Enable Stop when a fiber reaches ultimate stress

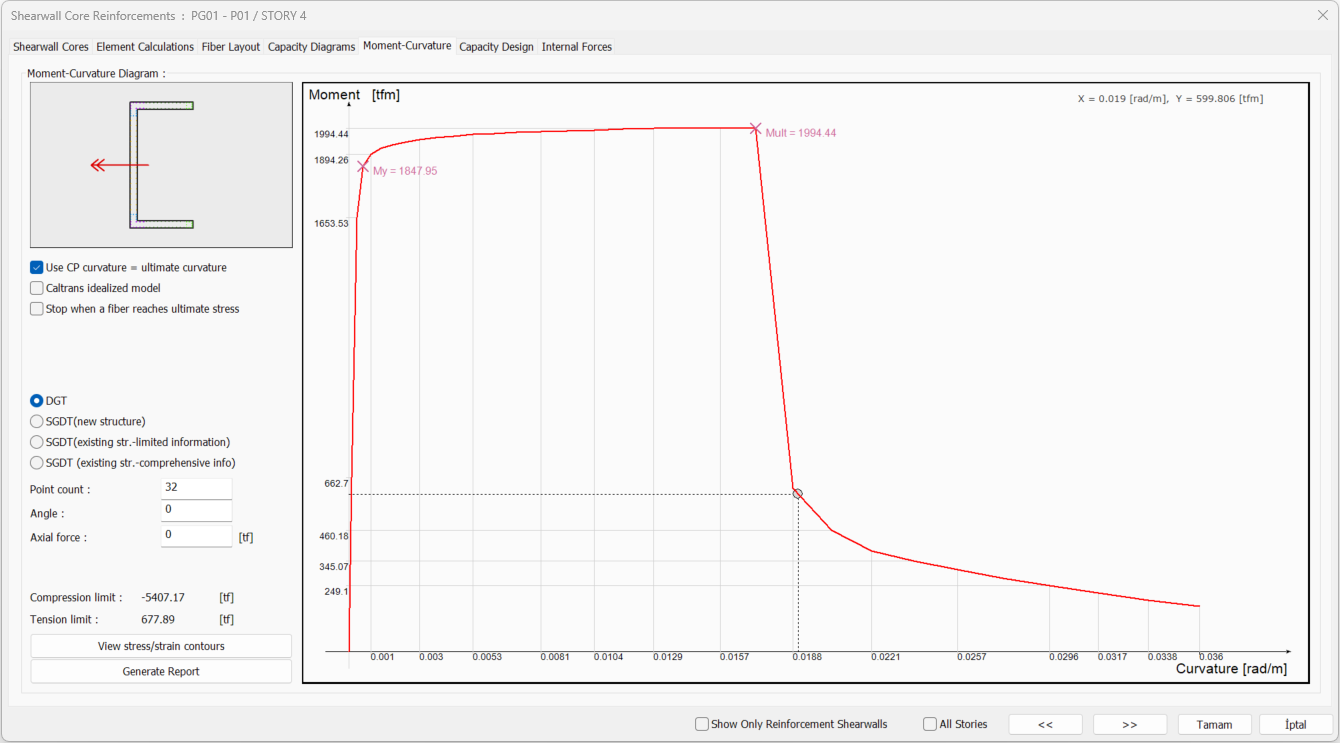point(37,309)
